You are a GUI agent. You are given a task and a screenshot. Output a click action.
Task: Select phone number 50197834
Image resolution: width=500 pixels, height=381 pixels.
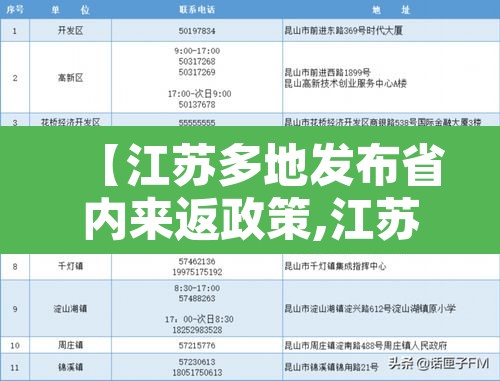click(197, 31)
